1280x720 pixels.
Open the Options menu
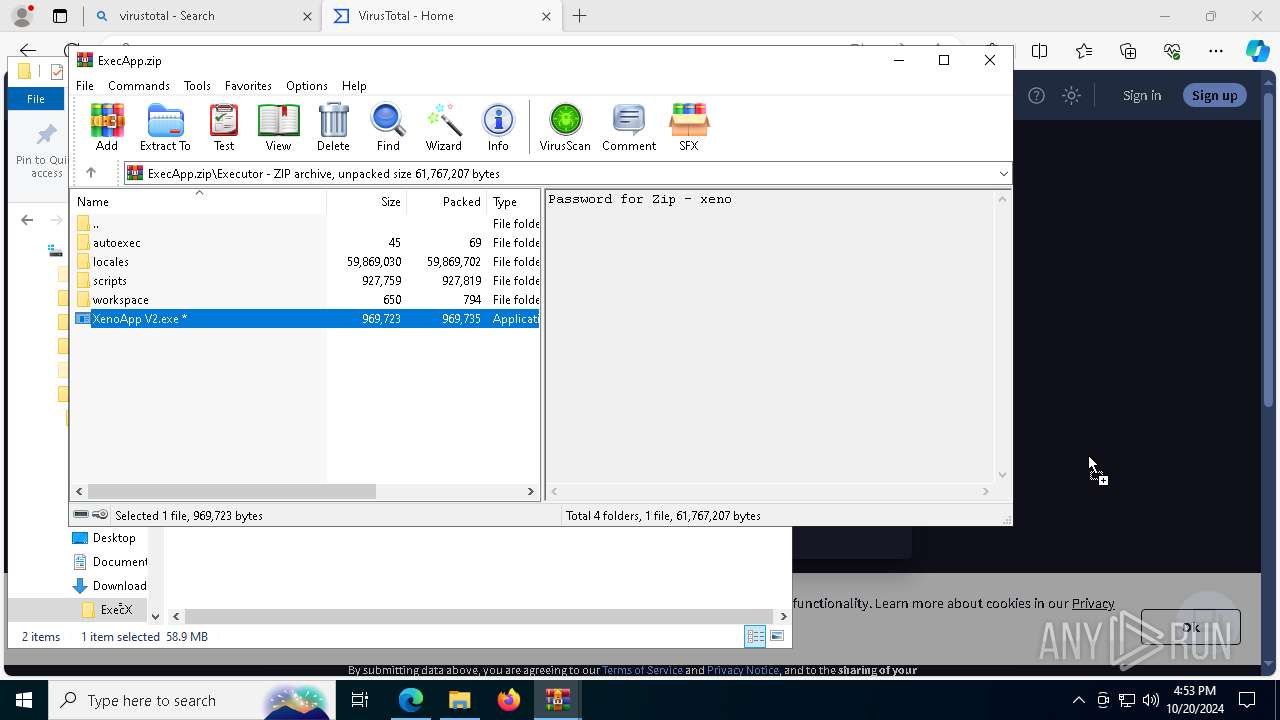pos(306,86)
